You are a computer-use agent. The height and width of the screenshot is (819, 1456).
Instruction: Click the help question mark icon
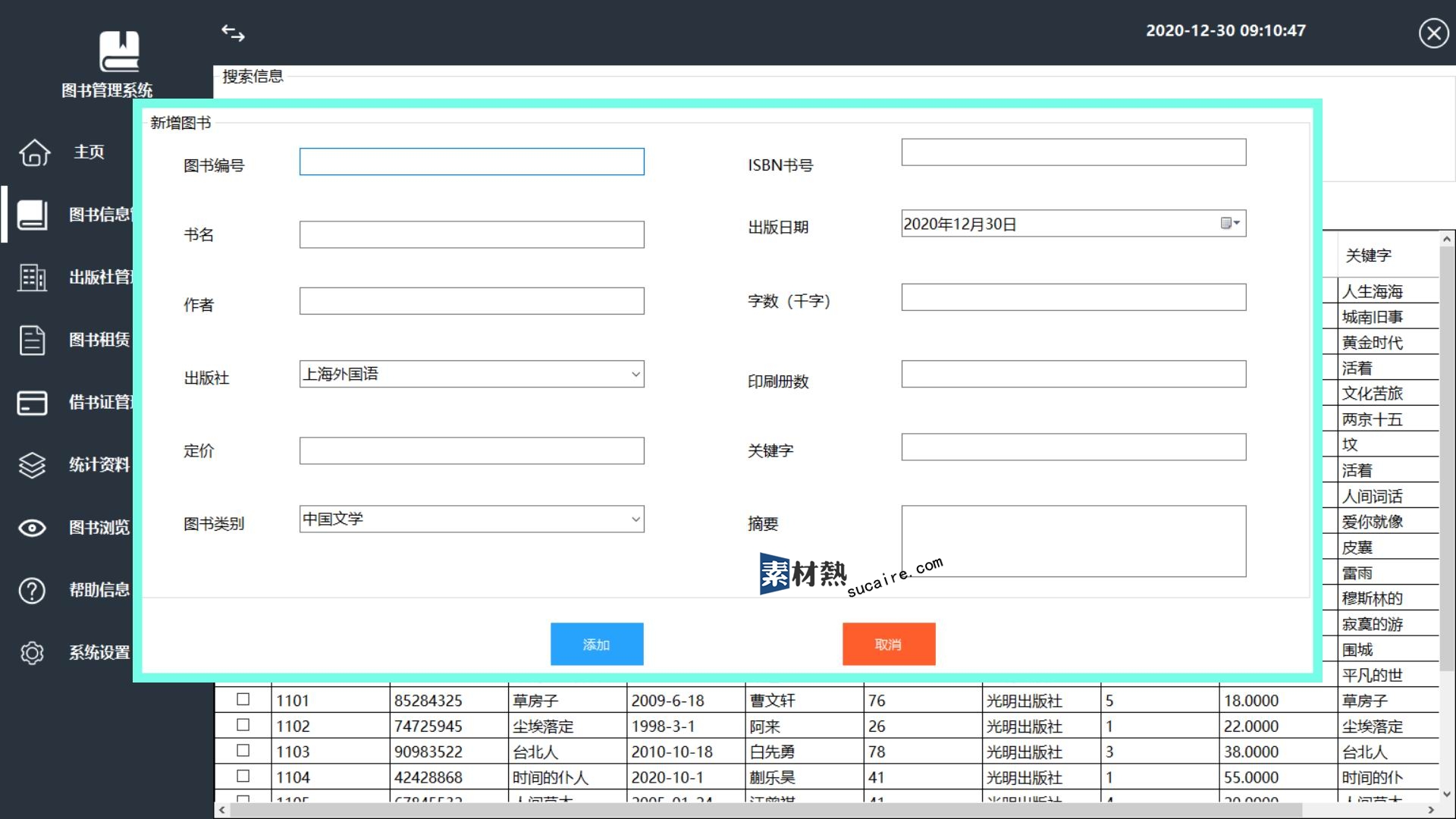coord(32,590)
